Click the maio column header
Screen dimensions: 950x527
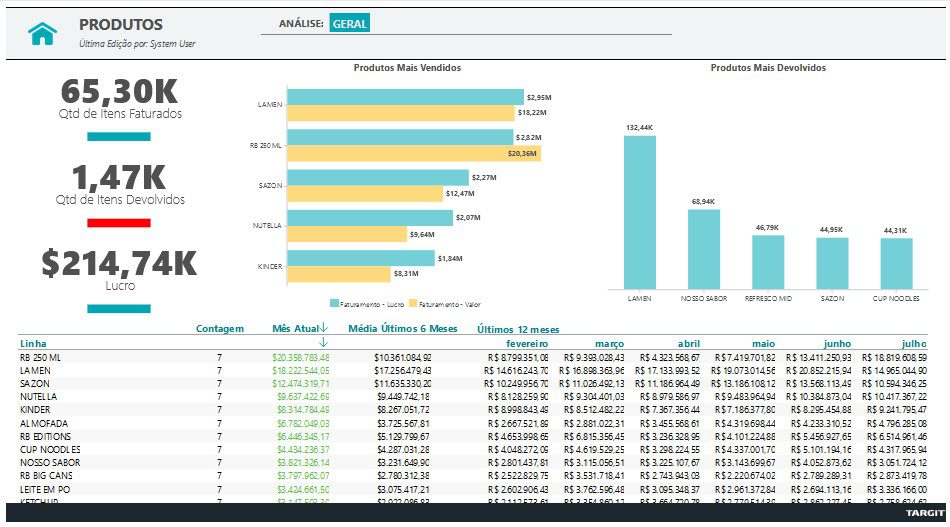click(763, 343)
